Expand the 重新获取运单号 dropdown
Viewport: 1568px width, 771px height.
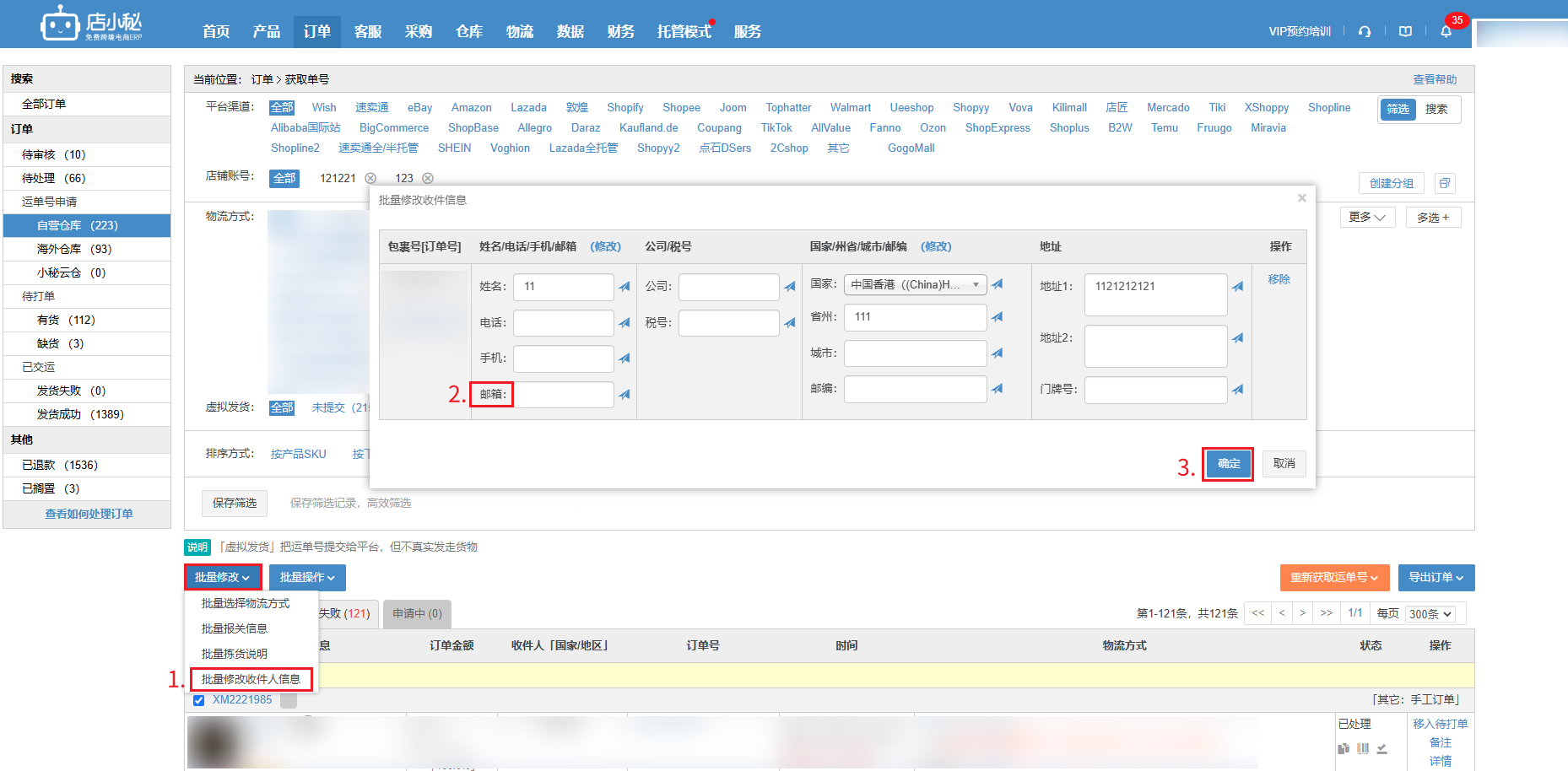[1335, 577]
